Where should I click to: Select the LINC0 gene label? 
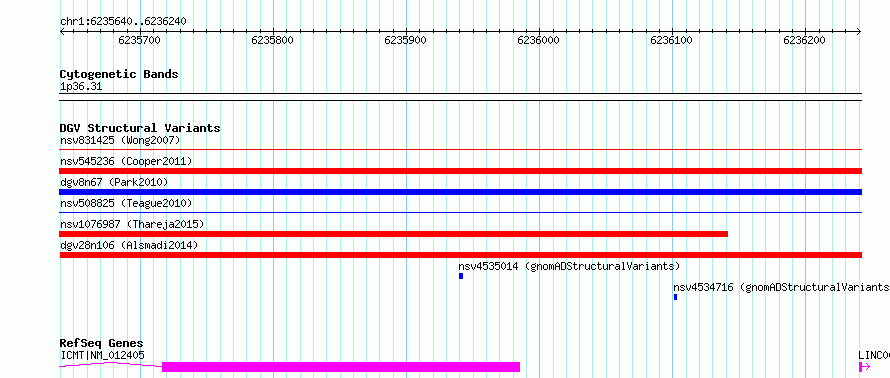click(874, 355)
